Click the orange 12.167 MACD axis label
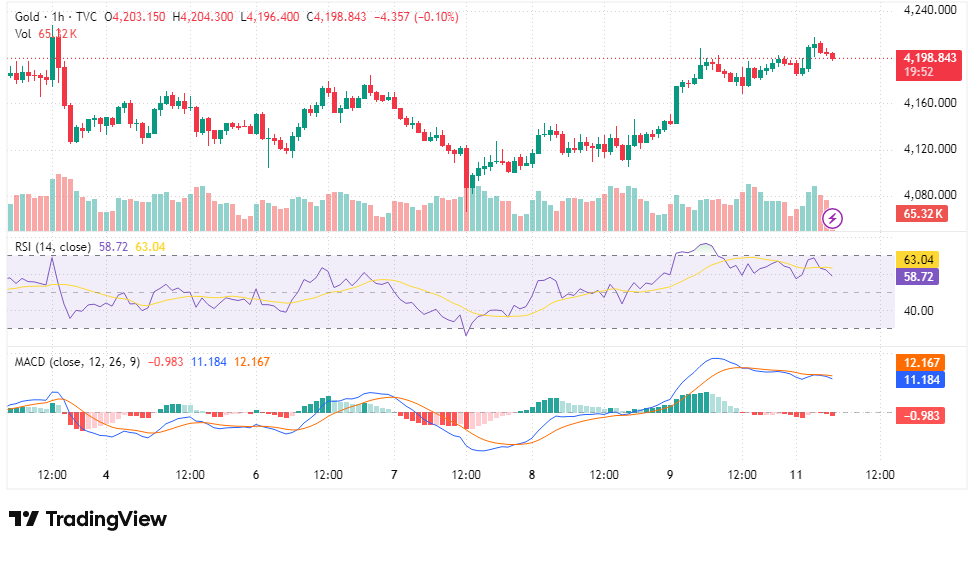 (921, 363)
